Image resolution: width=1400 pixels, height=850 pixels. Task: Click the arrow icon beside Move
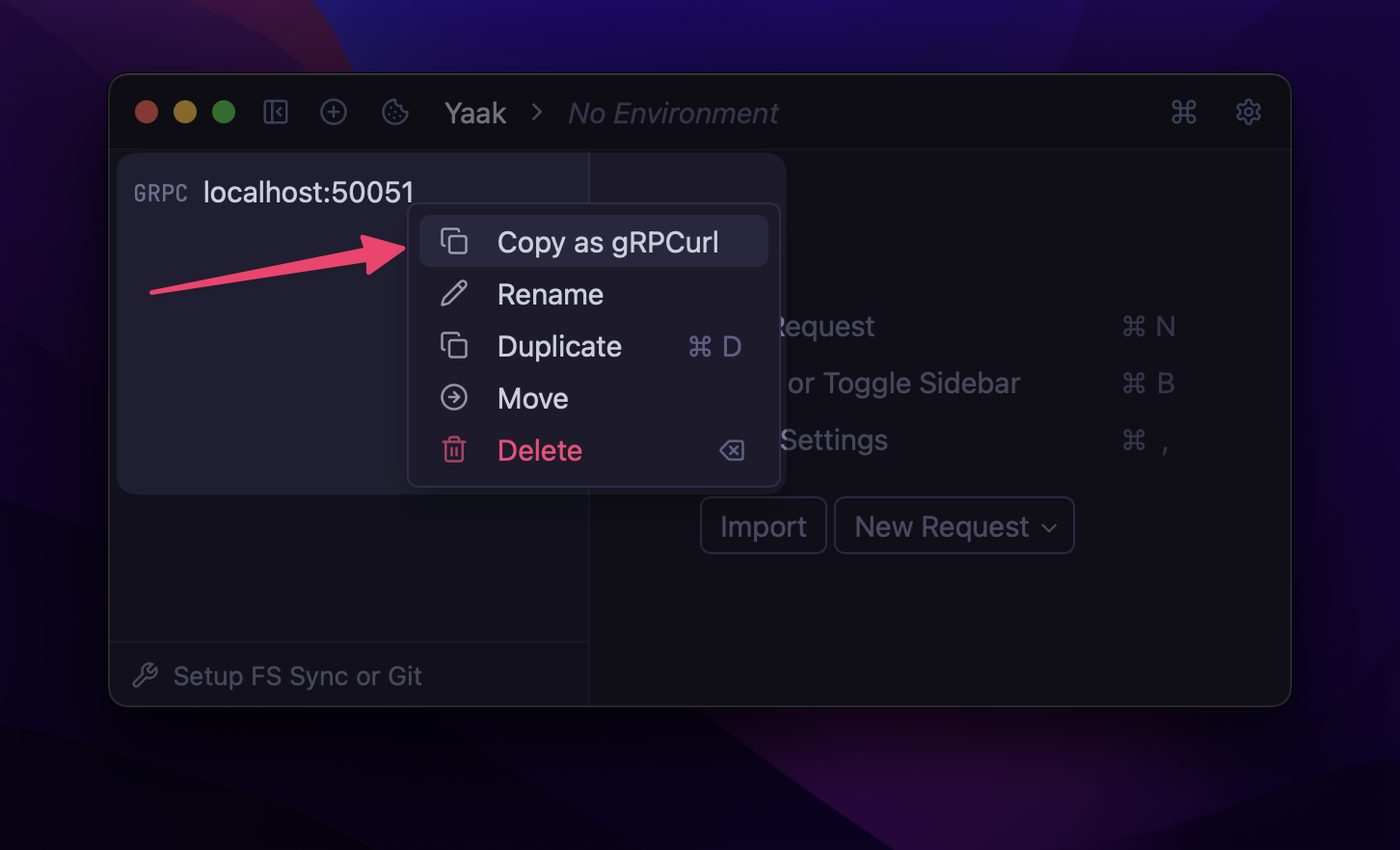click(454, 397)
